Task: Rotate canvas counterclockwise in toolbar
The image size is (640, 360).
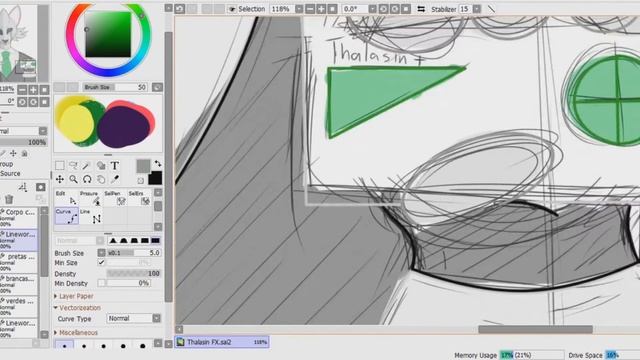Action: tap(383, 9)
